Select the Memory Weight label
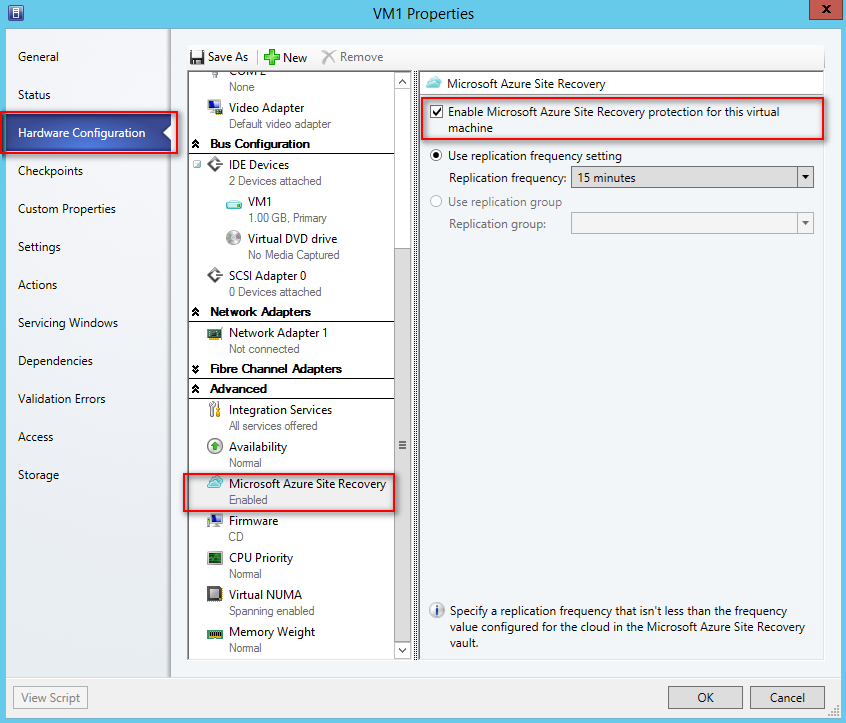This screenshot has width=846, height=723. point(272,632)
